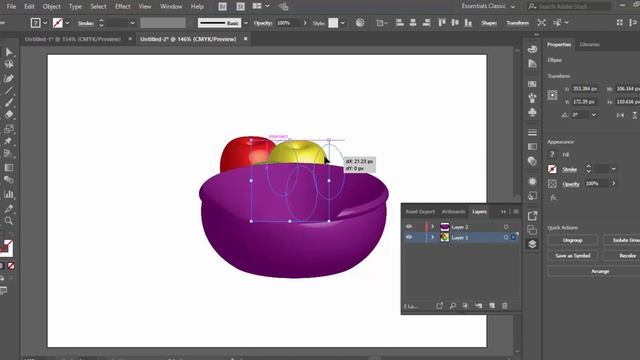Click Locate Object magnifier in Layers panel

[453, 306]
